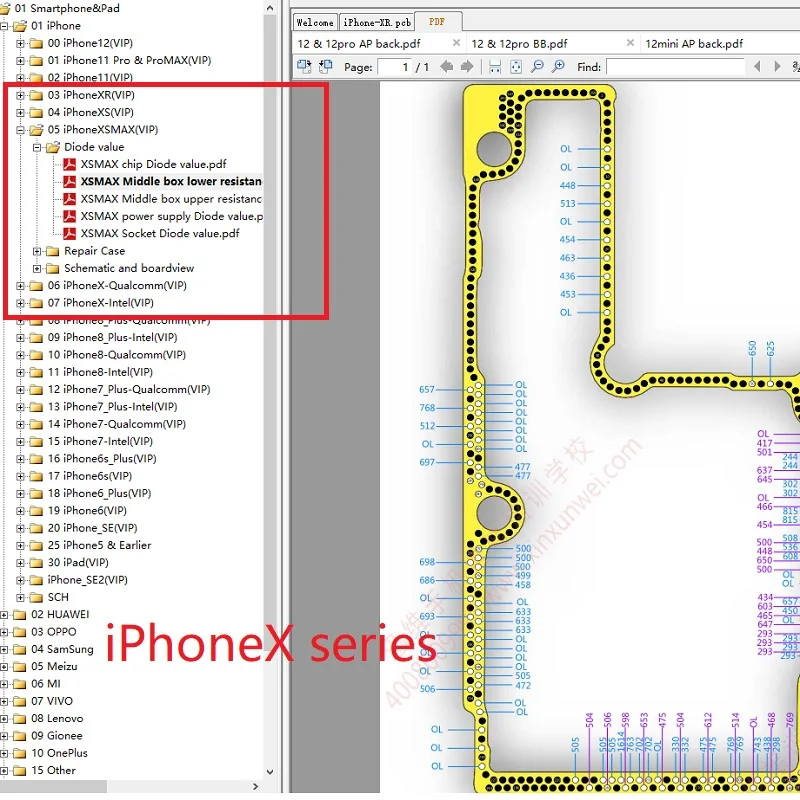Open the 12 & 12pro BB.pdf tab
Image resolution: width=800 pixels, height=800 pixels.
519,44
